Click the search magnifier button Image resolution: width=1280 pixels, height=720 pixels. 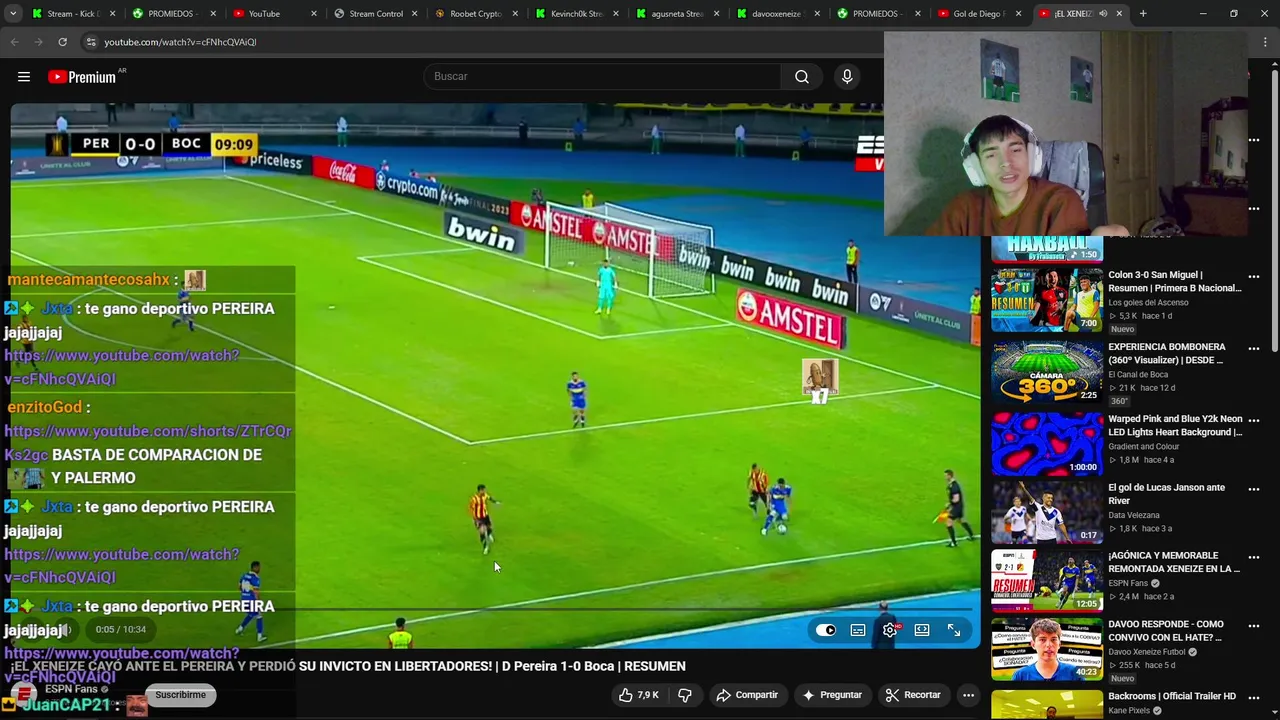[802, 77]
